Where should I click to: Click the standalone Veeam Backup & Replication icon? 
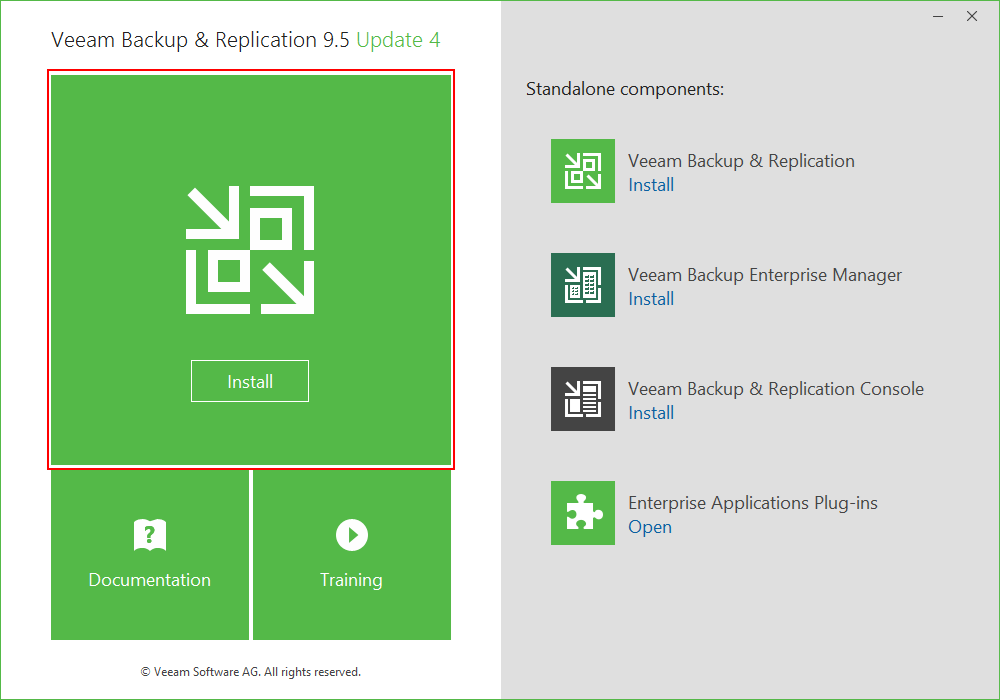(583, 171)
